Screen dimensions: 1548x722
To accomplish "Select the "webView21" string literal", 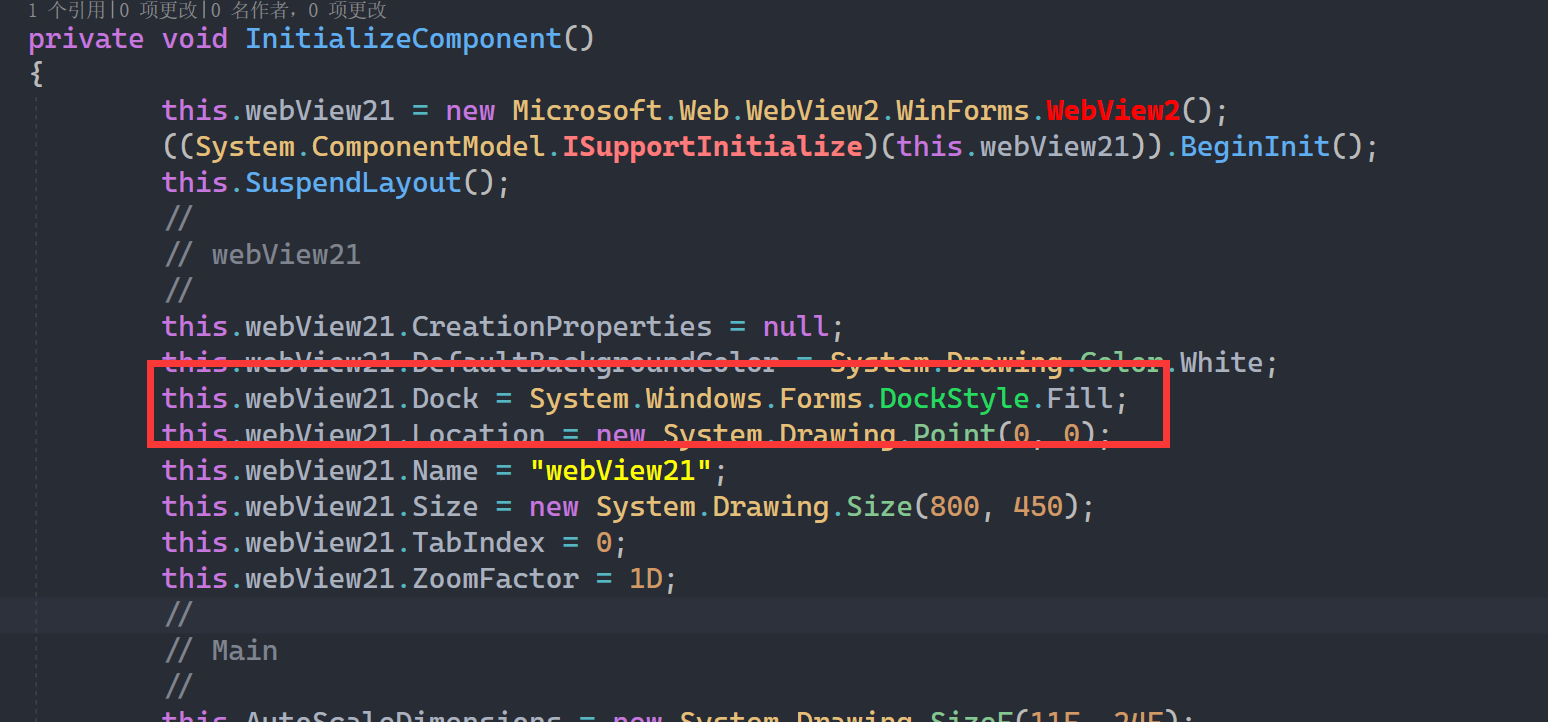I will pos(620,470).
